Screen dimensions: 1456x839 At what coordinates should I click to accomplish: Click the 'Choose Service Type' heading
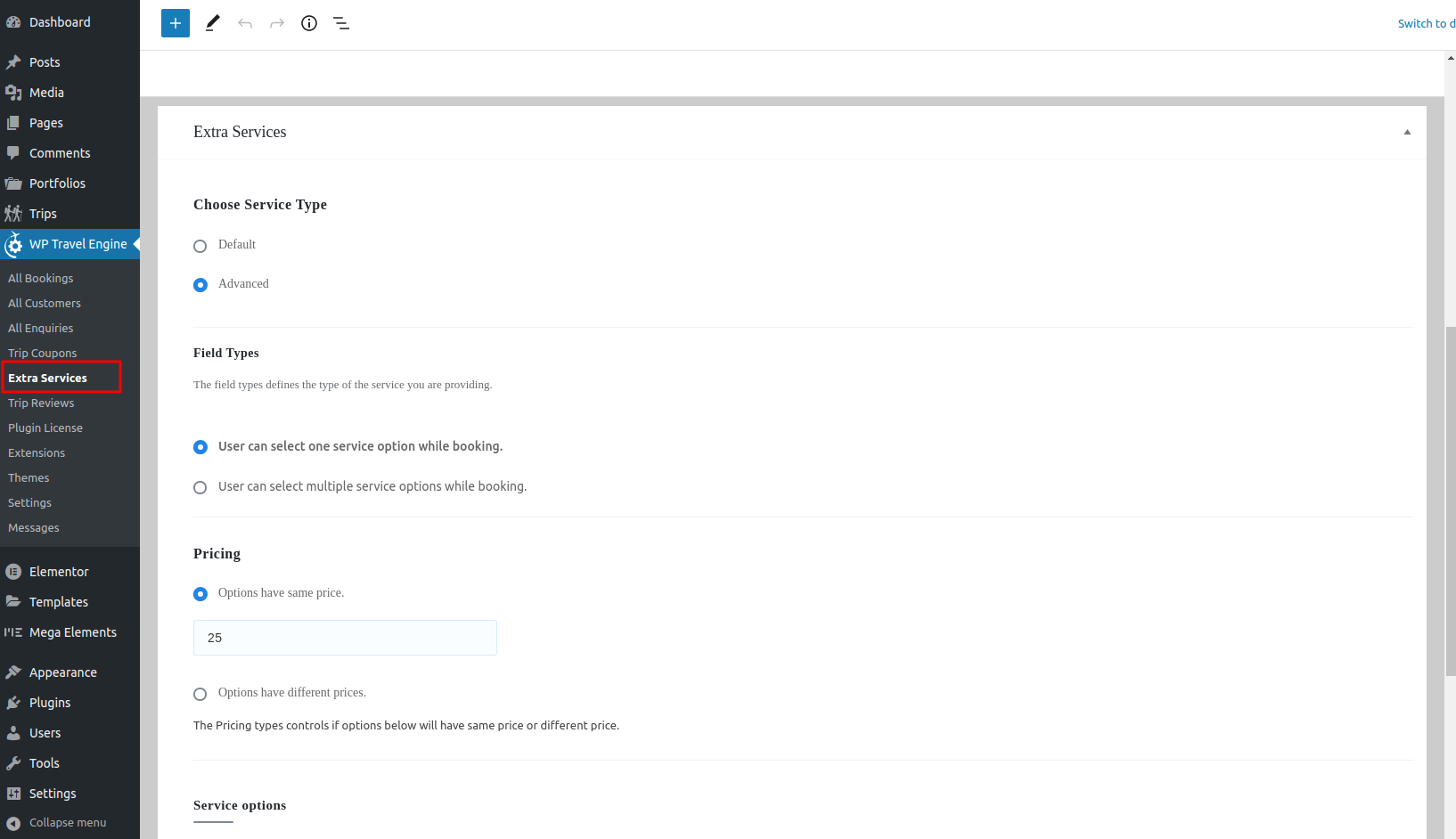coord(260,205)
